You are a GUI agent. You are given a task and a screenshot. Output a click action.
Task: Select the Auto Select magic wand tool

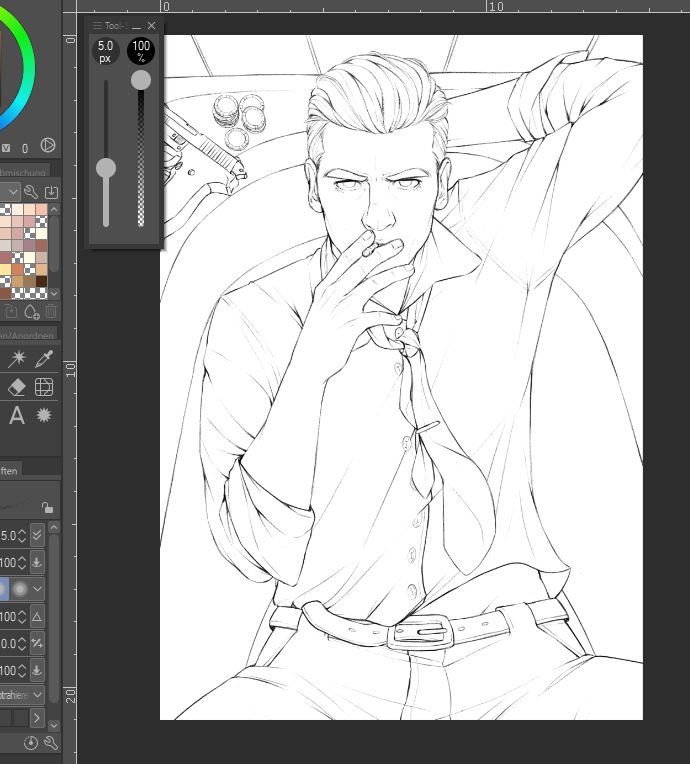tap(16, 359)
